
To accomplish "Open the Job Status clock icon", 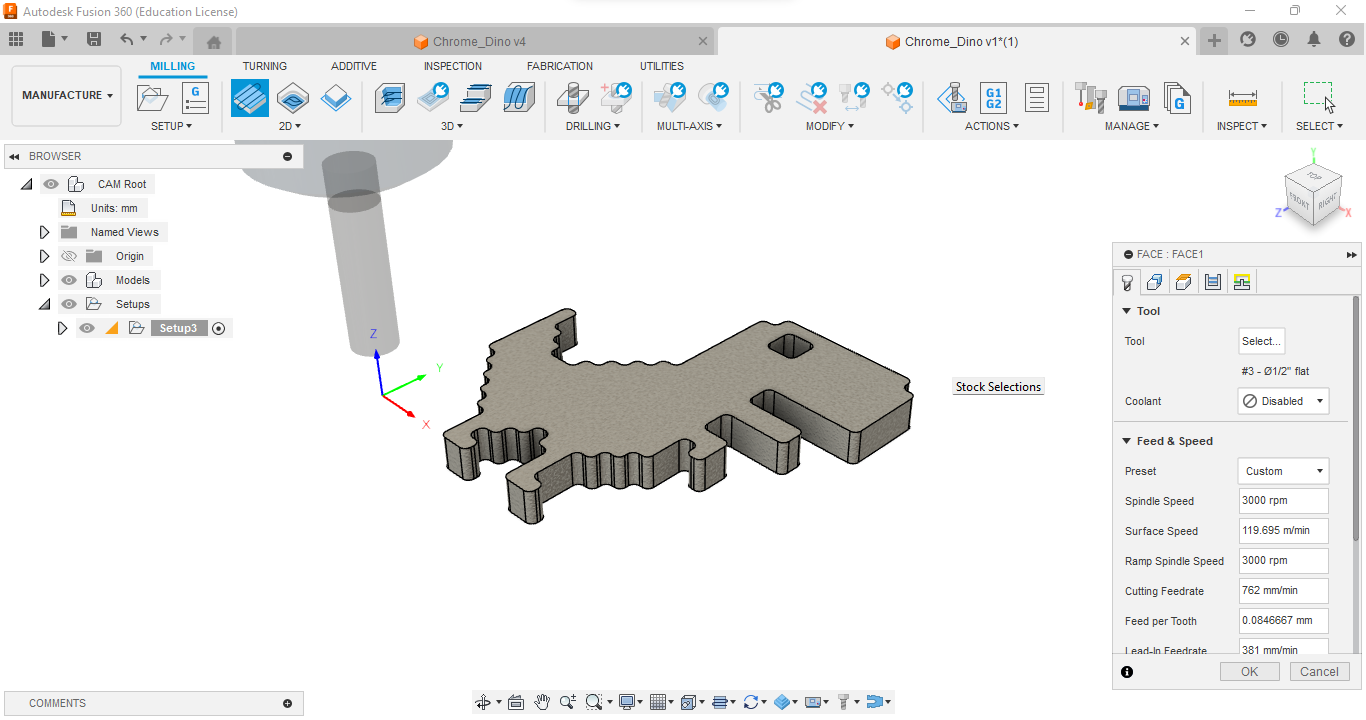I will point(1281,39).
